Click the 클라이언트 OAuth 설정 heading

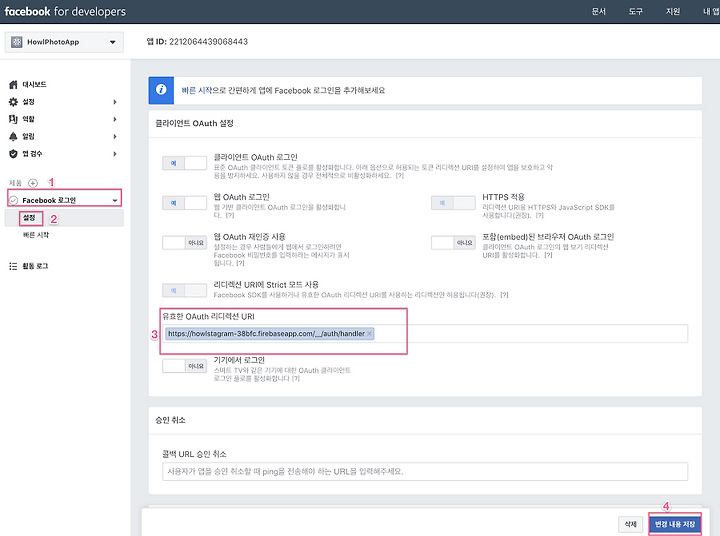click(195, 124)
